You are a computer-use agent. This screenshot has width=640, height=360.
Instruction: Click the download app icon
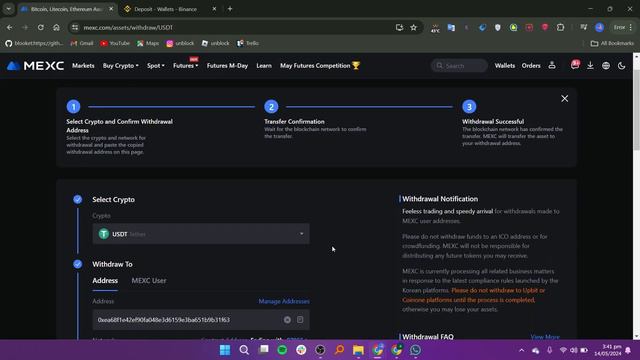[590, 65]
